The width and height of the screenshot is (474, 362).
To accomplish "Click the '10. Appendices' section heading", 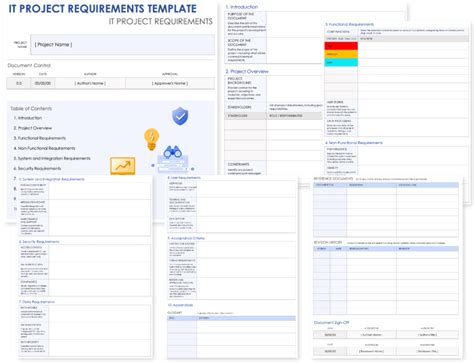I will tap(180, 305).
